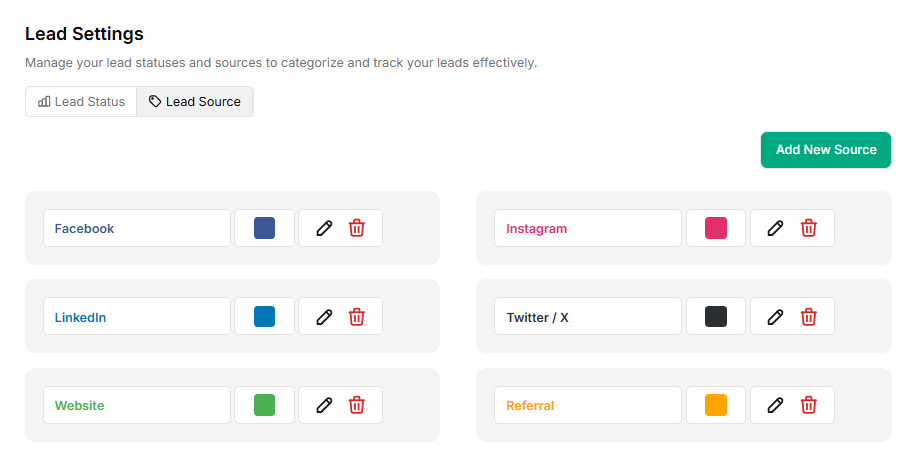This screenshot has height=475, width=902.
Task: Open the Facebook blue color swatch
Action: pos(264,228)
